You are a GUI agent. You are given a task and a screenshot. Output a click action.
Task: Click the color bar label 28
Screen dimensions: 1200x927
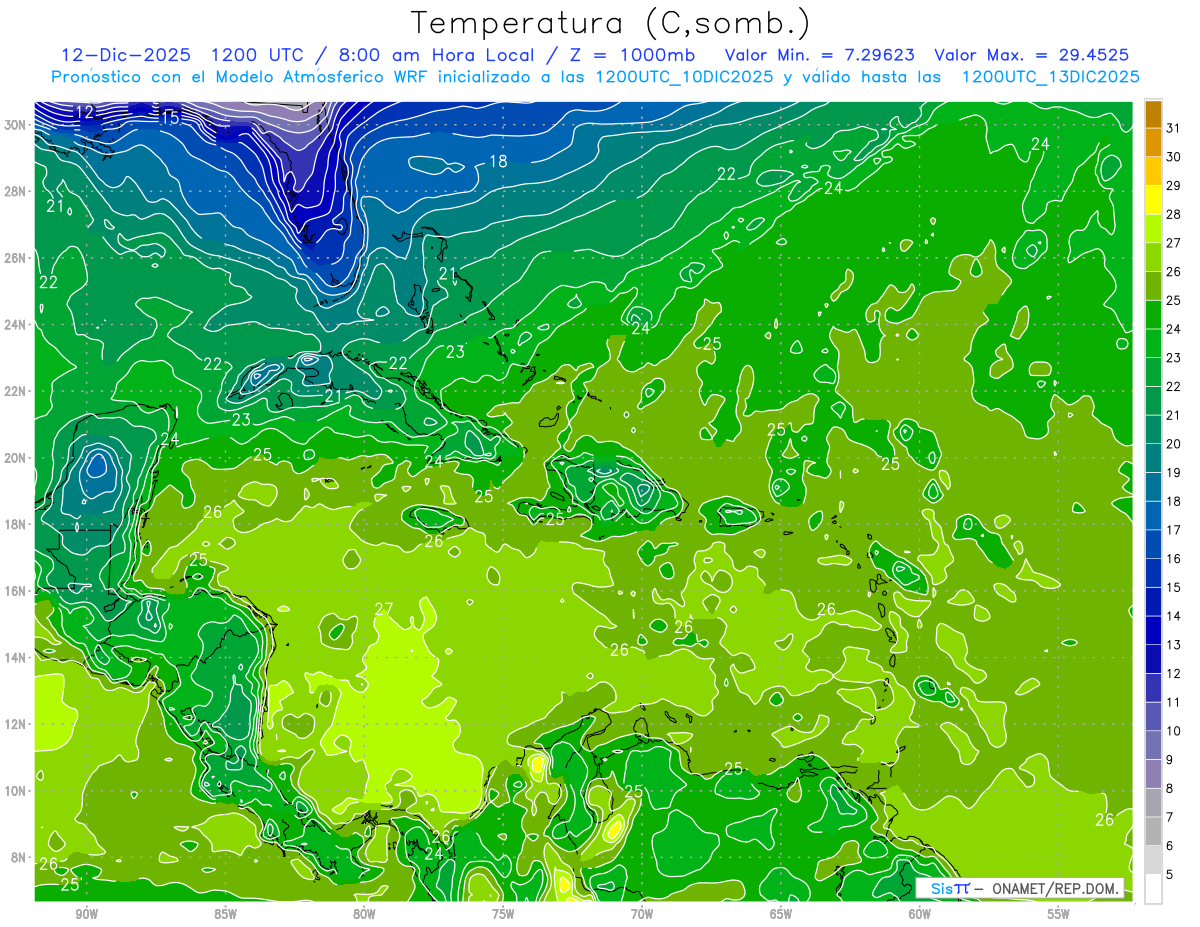click(x=1174, y=214)
